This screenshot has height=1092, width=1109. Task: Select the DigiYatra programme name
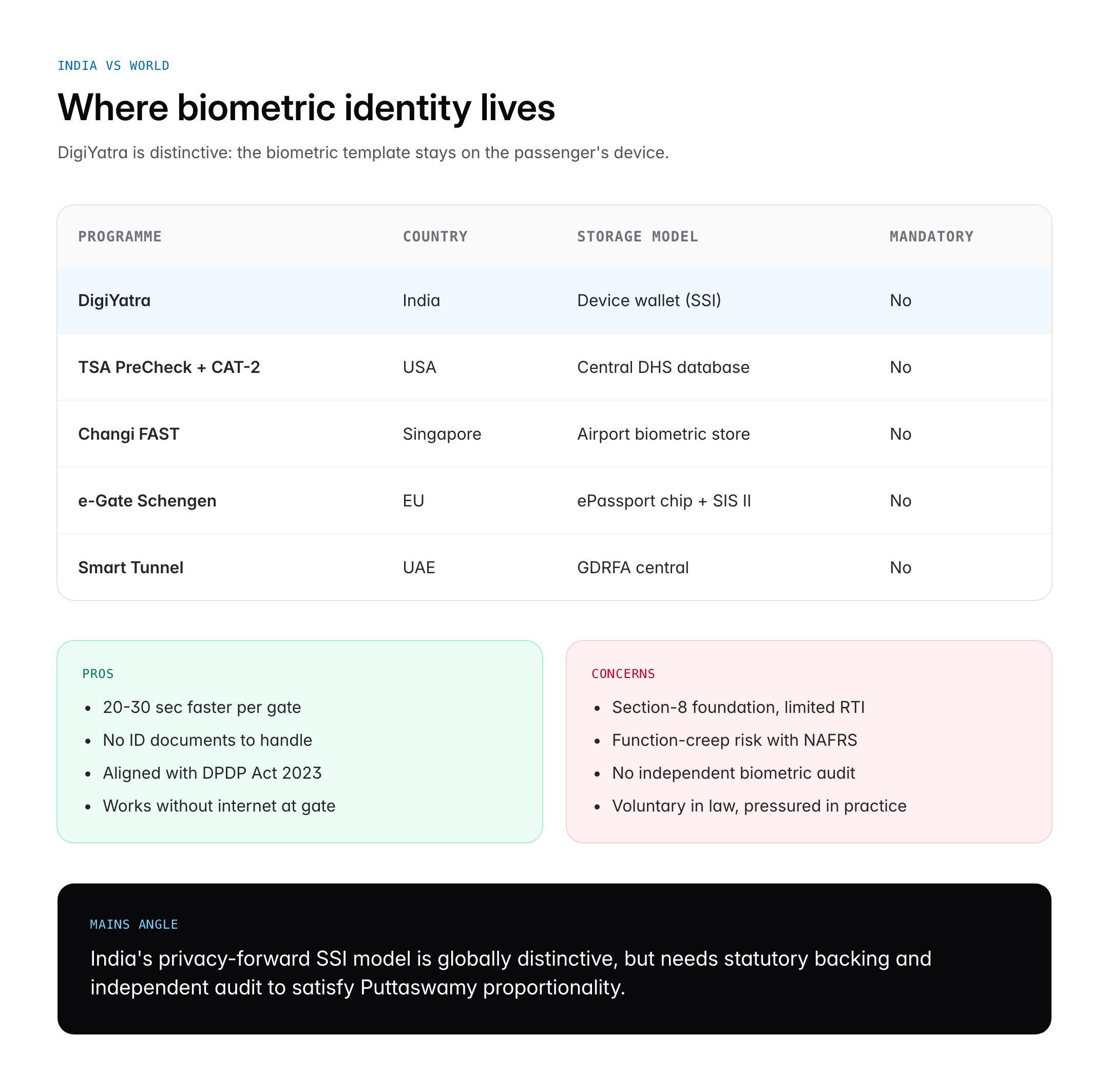pos(114,300)
